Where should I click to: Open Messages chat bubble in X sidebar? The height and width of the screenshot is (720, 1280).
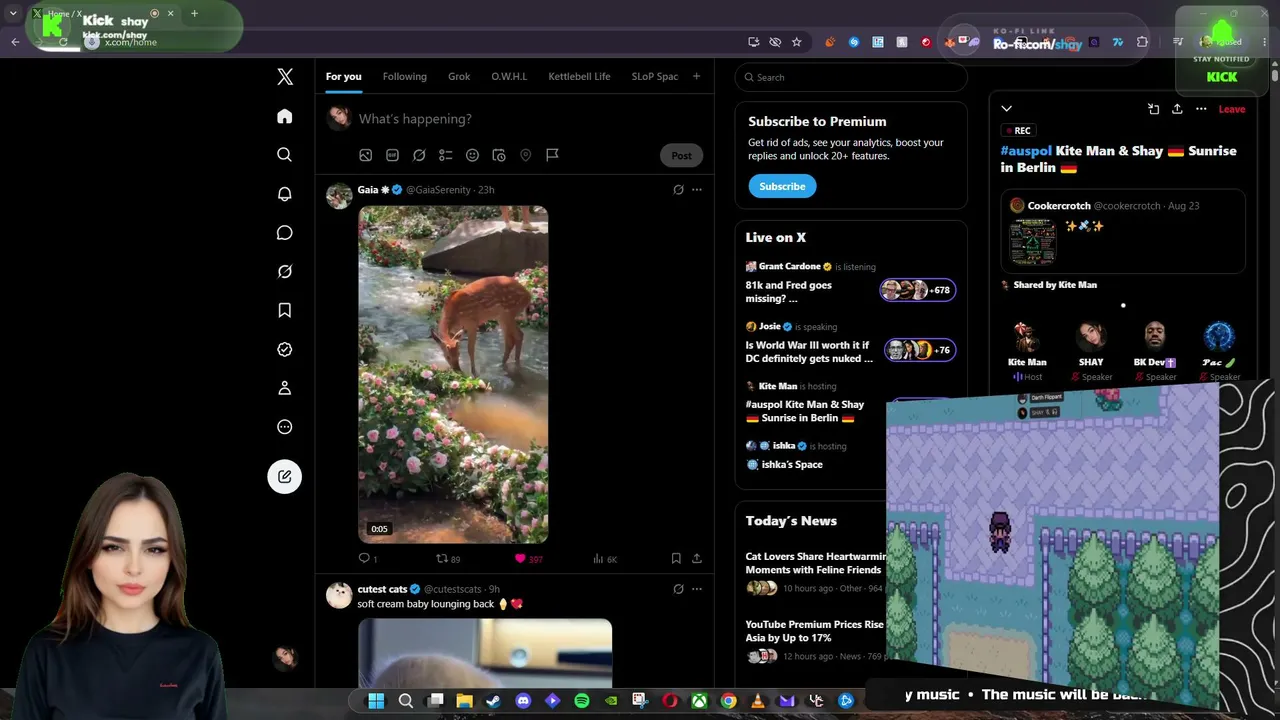285,233
